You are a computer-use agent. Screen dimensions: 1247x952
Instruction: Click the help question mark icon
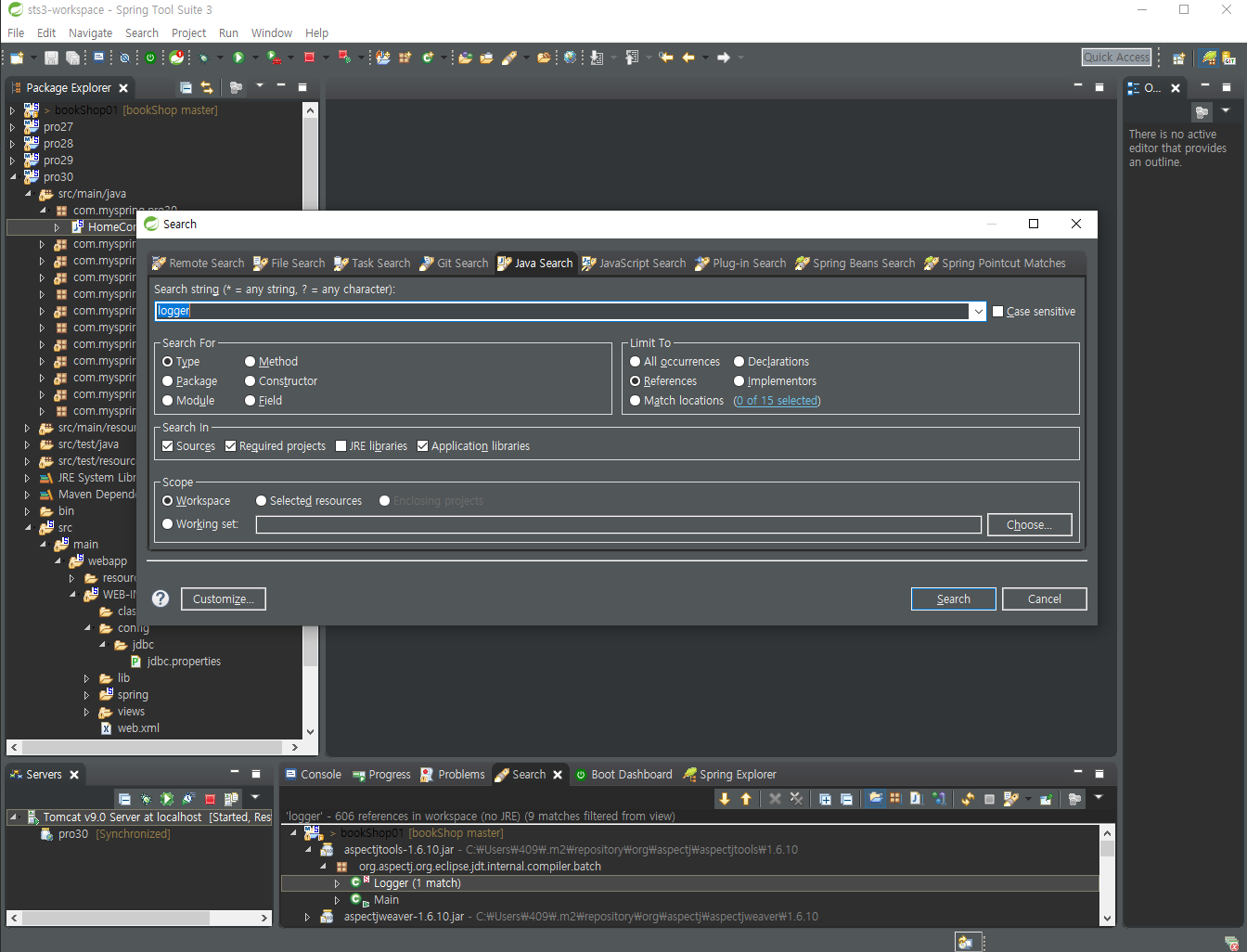point(161,598)
